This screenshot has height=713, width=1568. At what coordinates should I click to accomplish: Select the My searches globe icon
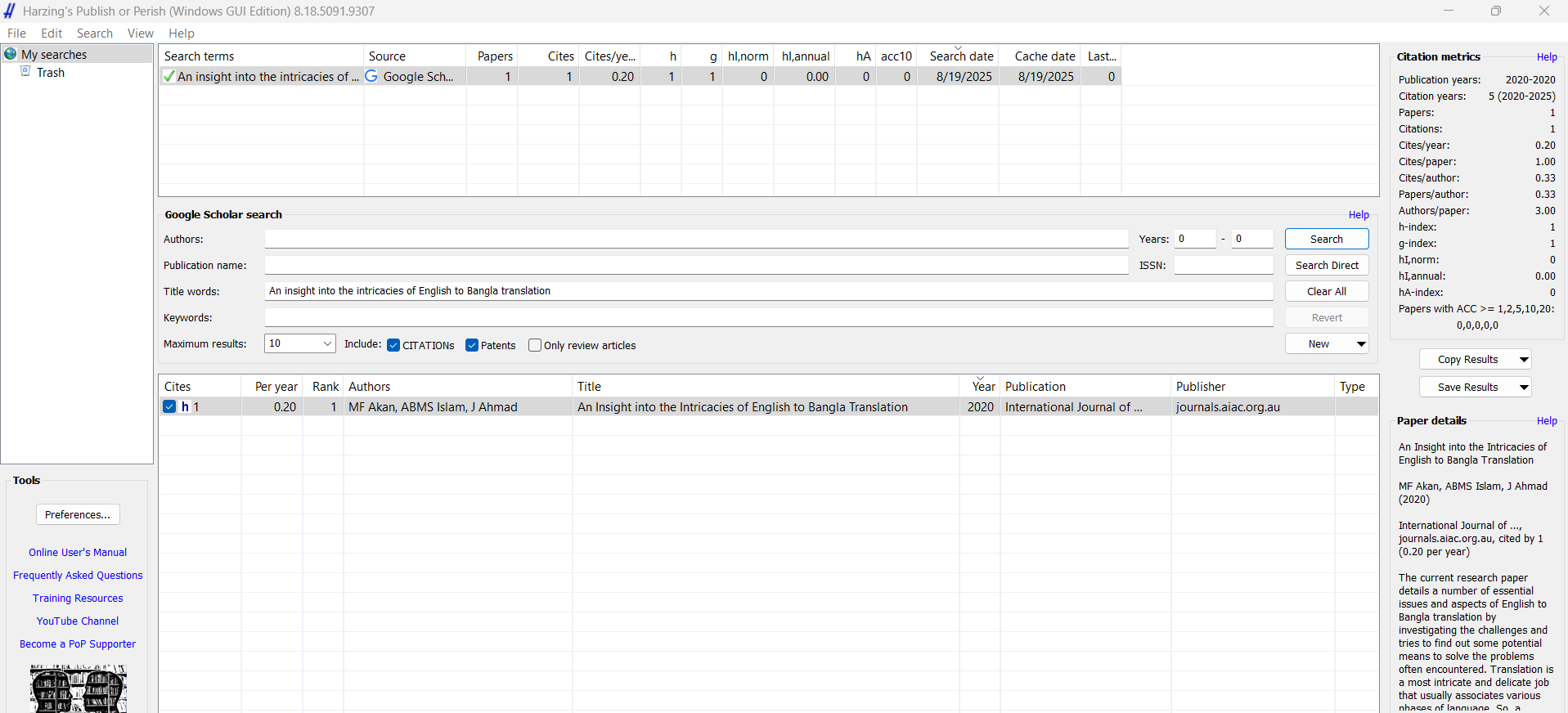tap(11, 54)
